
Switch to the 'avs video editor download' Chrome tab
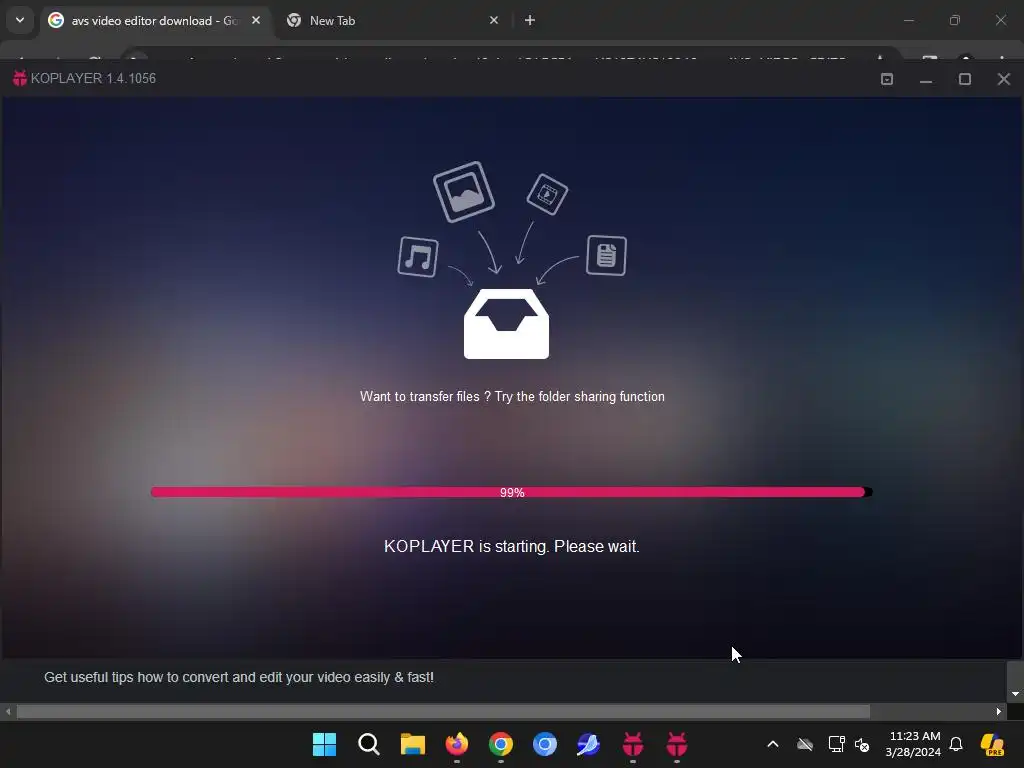pos(155,21)
